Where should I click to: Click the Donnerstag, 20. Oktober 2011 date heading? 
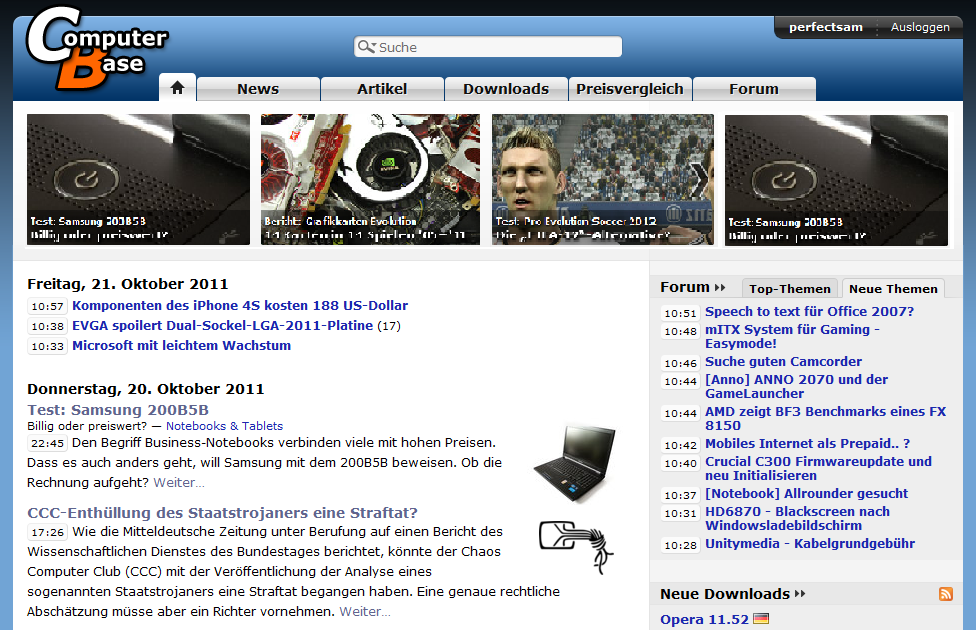click(x=146, y=389)
